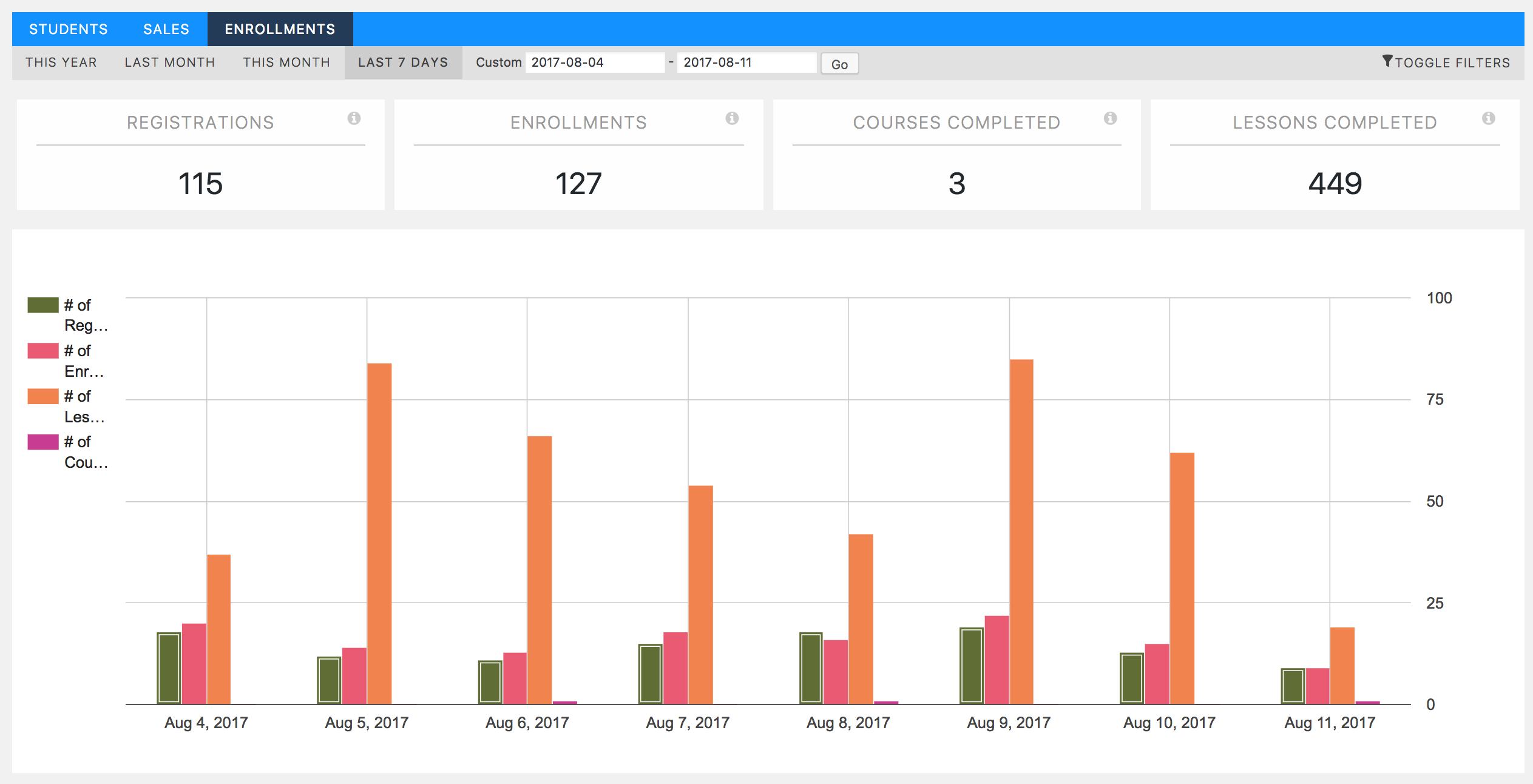Click the Aug 9 lessons orange bar
The height and width of the screenshot is (784, 1533).
click(x=1021, y=531)
